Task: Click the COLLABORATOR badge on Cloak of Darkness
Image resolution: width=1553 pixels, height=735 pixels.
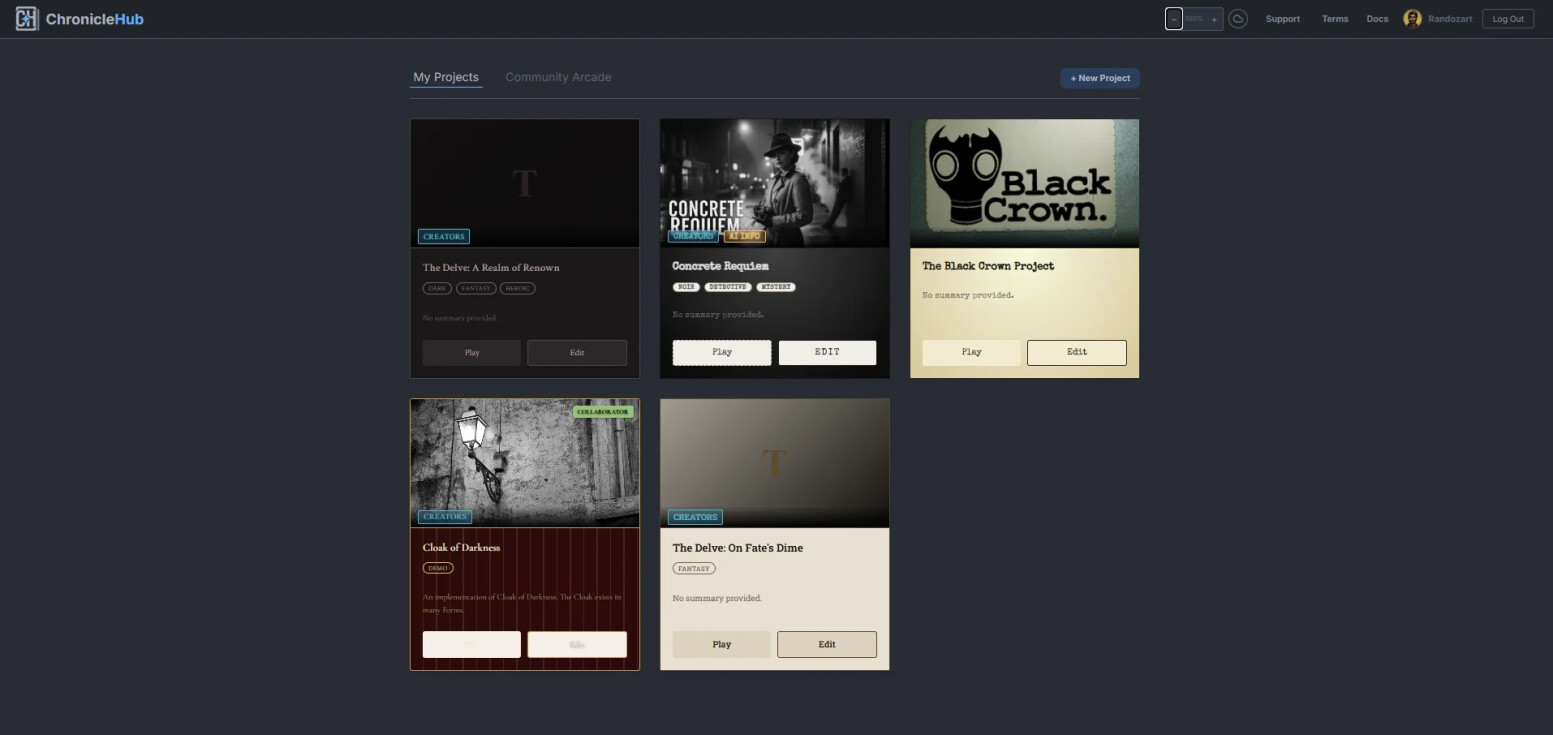Action: pyautogui.click(x=603, y=412)
